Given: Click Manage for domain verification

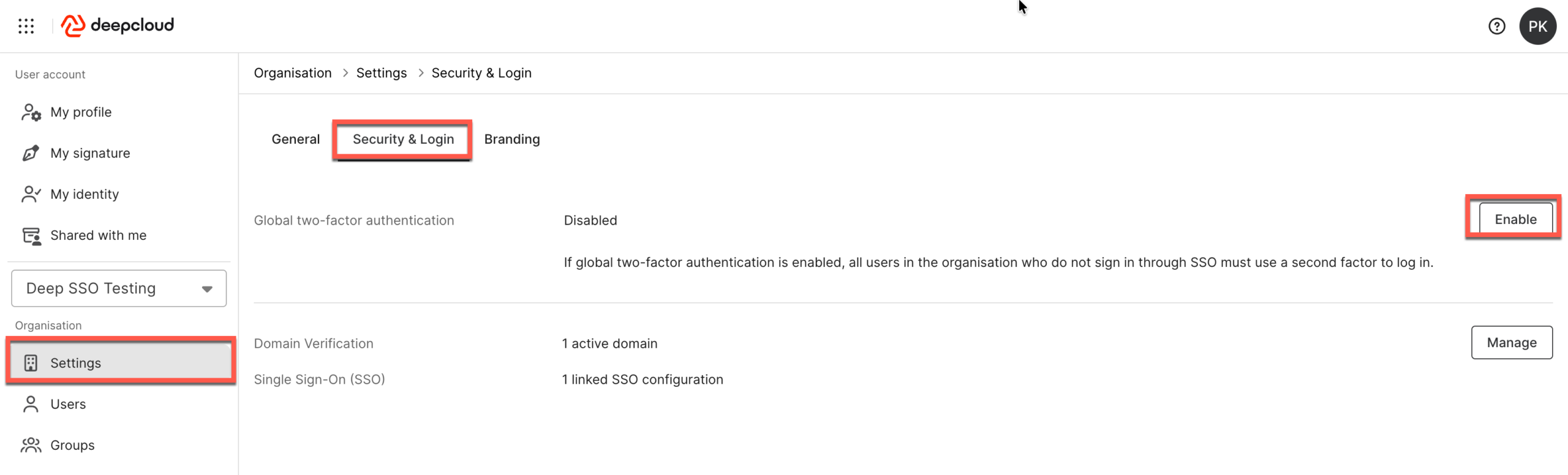Looking at the screenshot, I should click(1511, 343).
